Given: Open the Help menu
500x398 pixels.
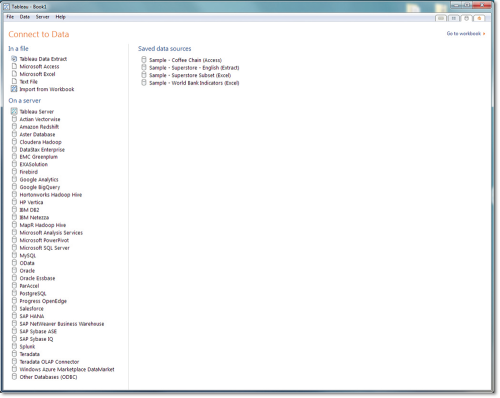Looking at the screenshot, I should 60,17.
